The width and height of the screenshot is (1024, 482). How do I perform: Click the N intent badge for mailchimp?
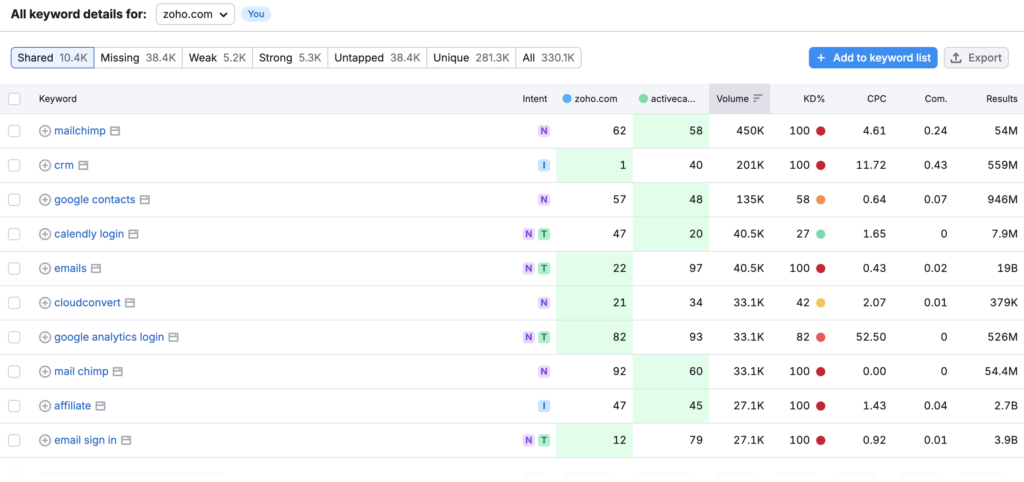coord(544,131)
